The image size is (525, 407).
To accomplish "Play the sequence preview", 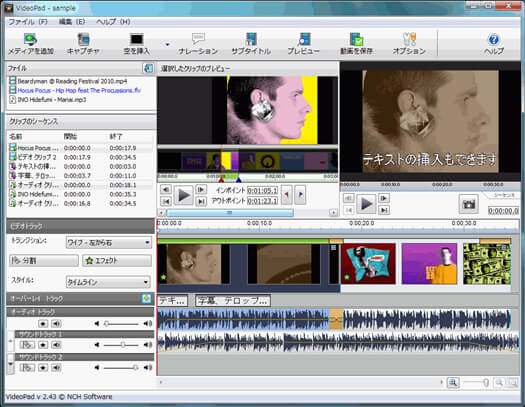I will [366, 204].
